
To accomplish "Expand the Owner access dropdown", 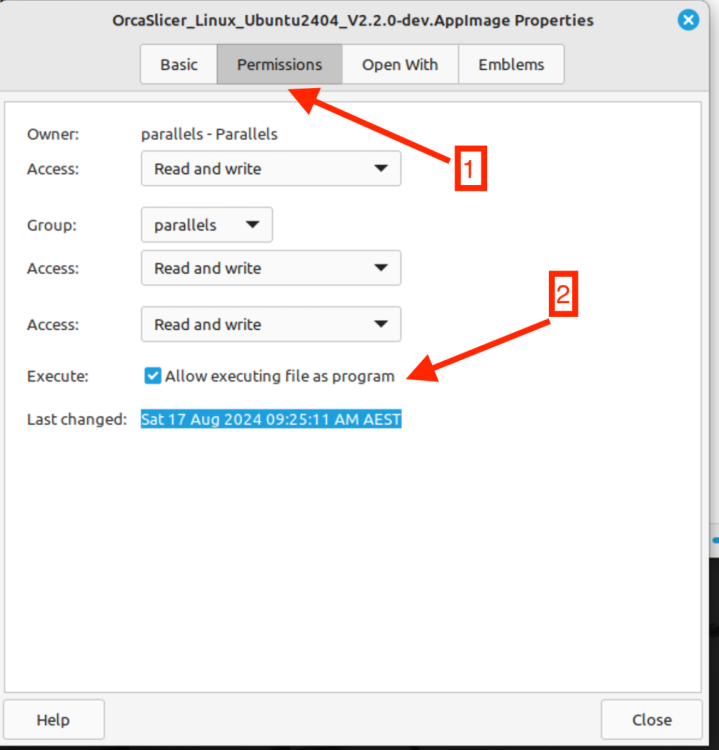I will [271, 168].
